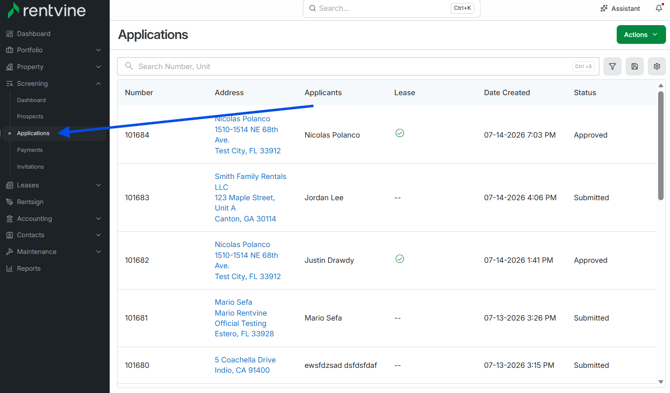Click the magnifier in the applications search box
Image resolution: width=670 pixels, height=393 pixels.
pyautogui.click(x=129, y=66)
